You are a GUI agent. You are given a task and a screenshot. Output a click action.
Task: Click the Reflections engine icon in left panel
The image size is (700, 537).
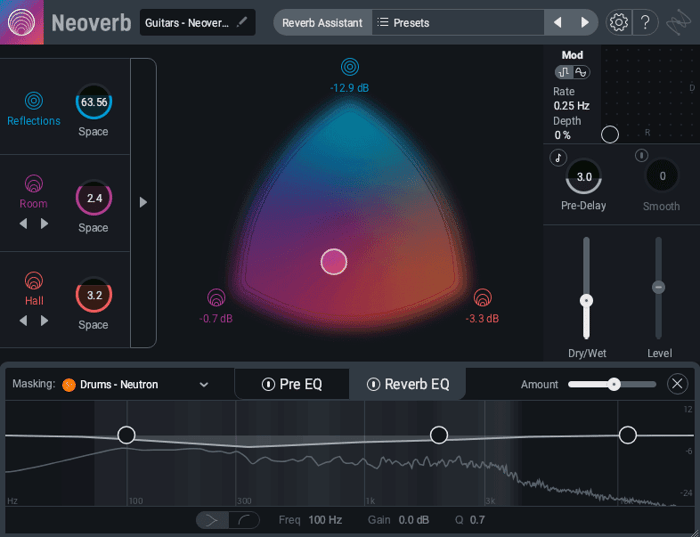pyautogui.click(x=34, y=101)
